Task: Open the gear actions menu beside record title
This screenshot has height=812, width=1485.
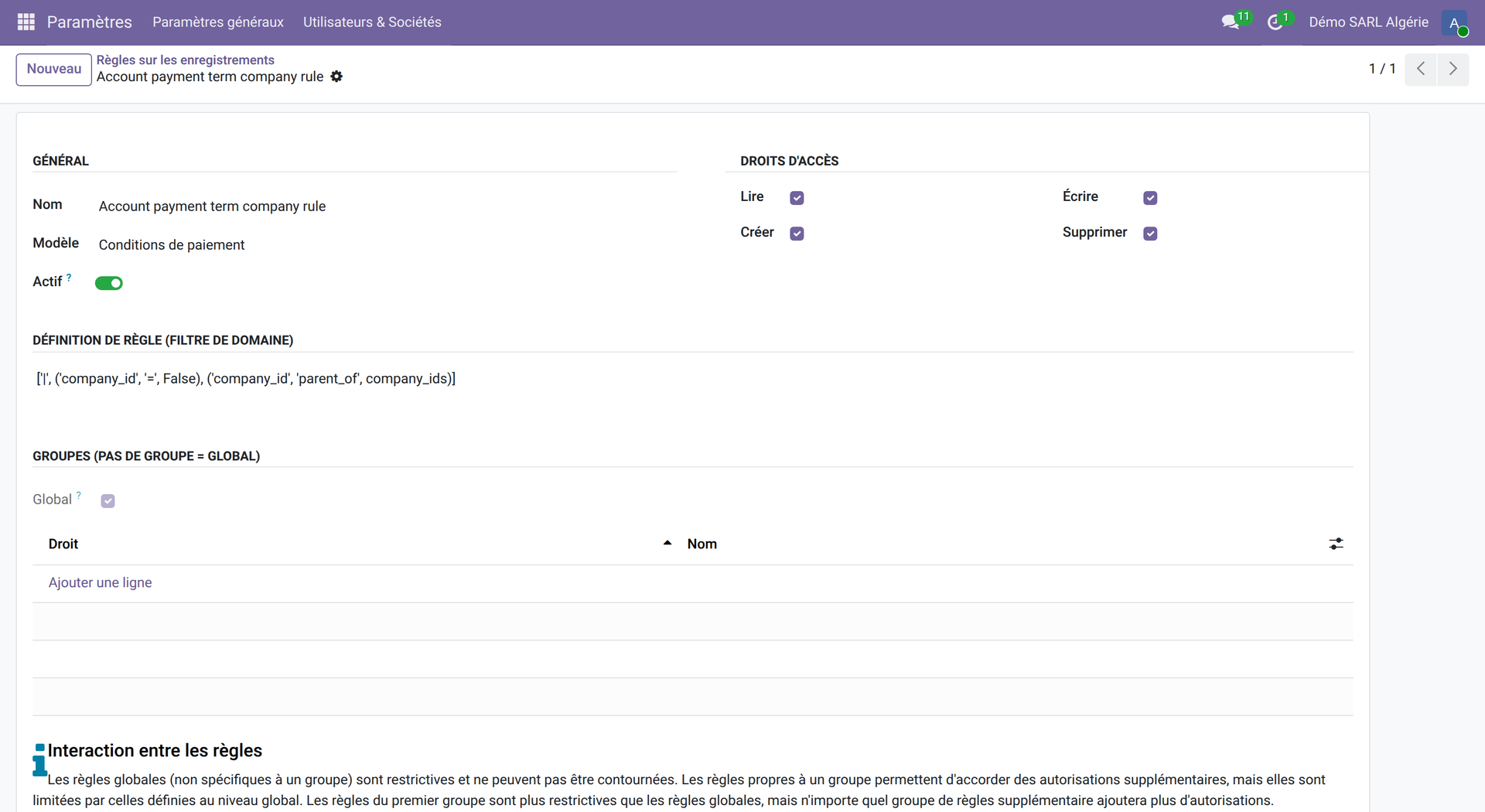Action: click(336, 77)
